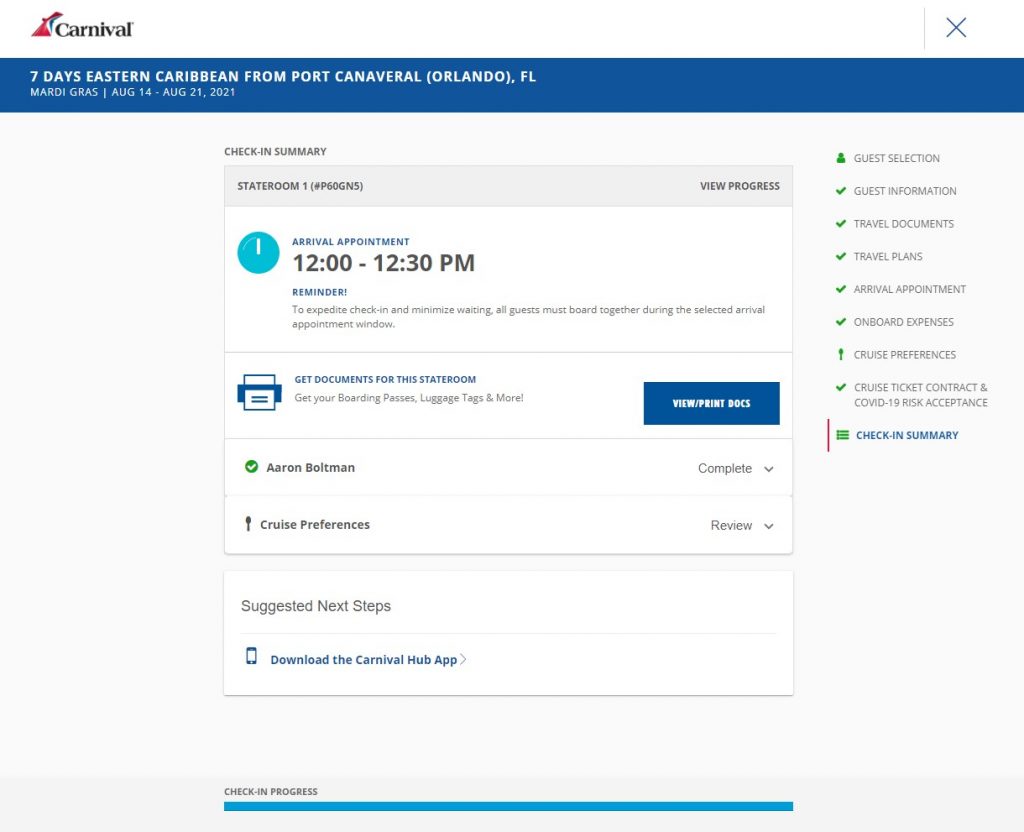Select Arrival Appointment in sidebar
Viewport: 1024px width, 832px height.
pos(909,289)
